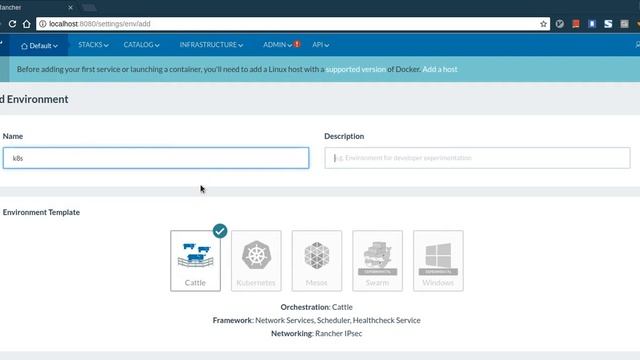
Task: Click the blue bookmark extension icon
Action: pos(592,24)
